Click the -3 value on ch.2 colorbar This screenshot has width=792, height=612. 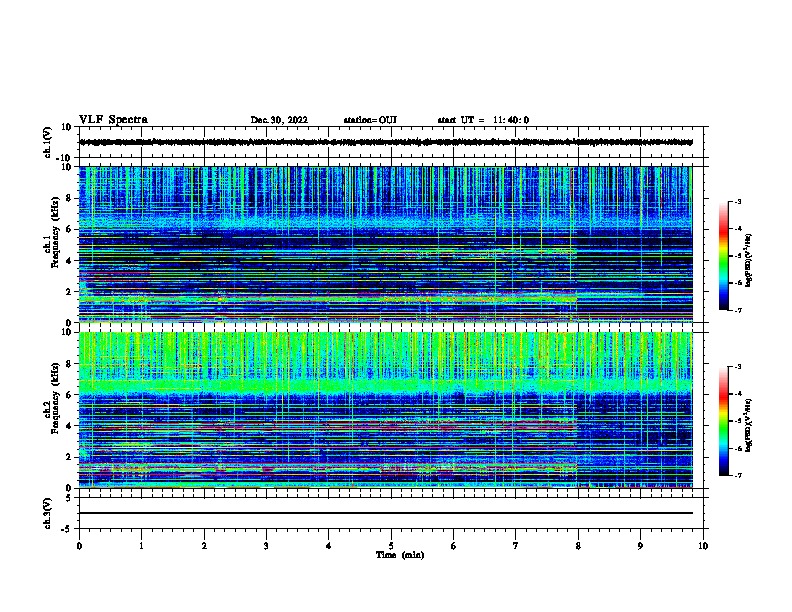[737, 367]
